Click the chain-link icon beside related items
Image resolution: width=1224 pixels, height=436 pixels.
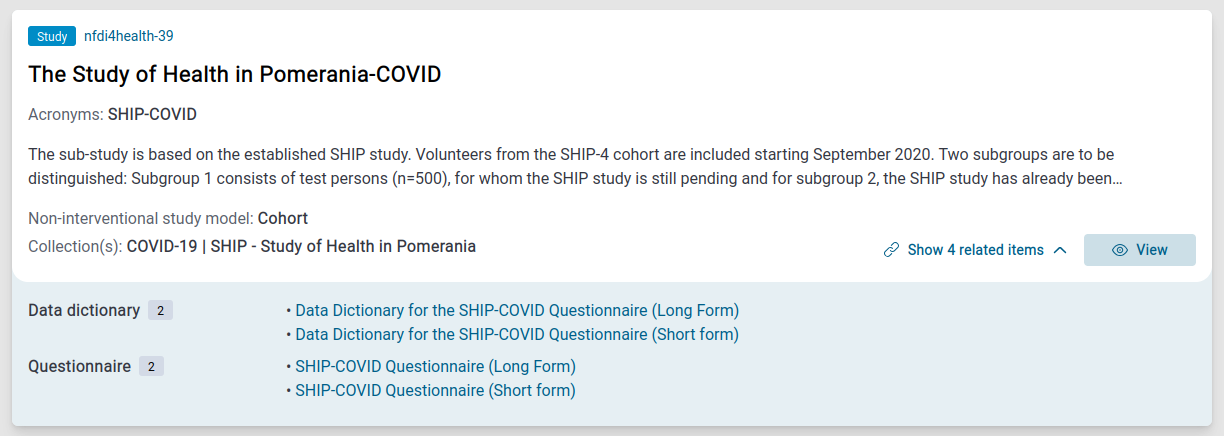click(891, 250)
